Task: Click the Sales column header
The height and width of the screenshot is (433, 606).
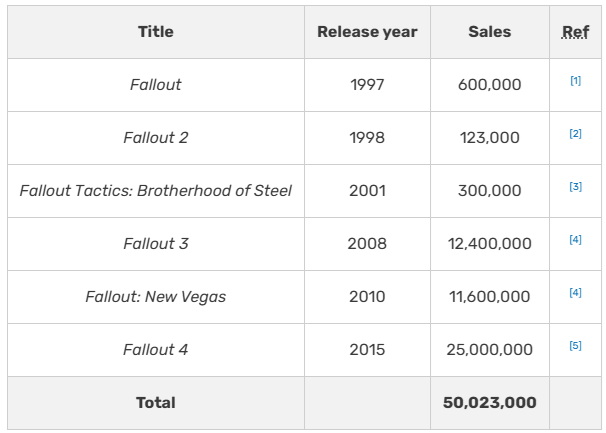Action: pyautogui.click(x=489, y=32)
